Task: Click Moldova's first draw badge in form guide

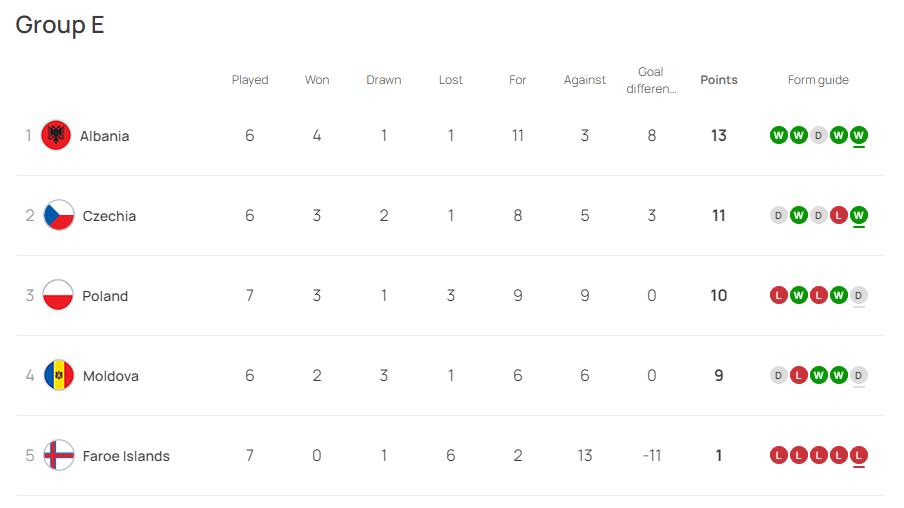Action: 778,376
